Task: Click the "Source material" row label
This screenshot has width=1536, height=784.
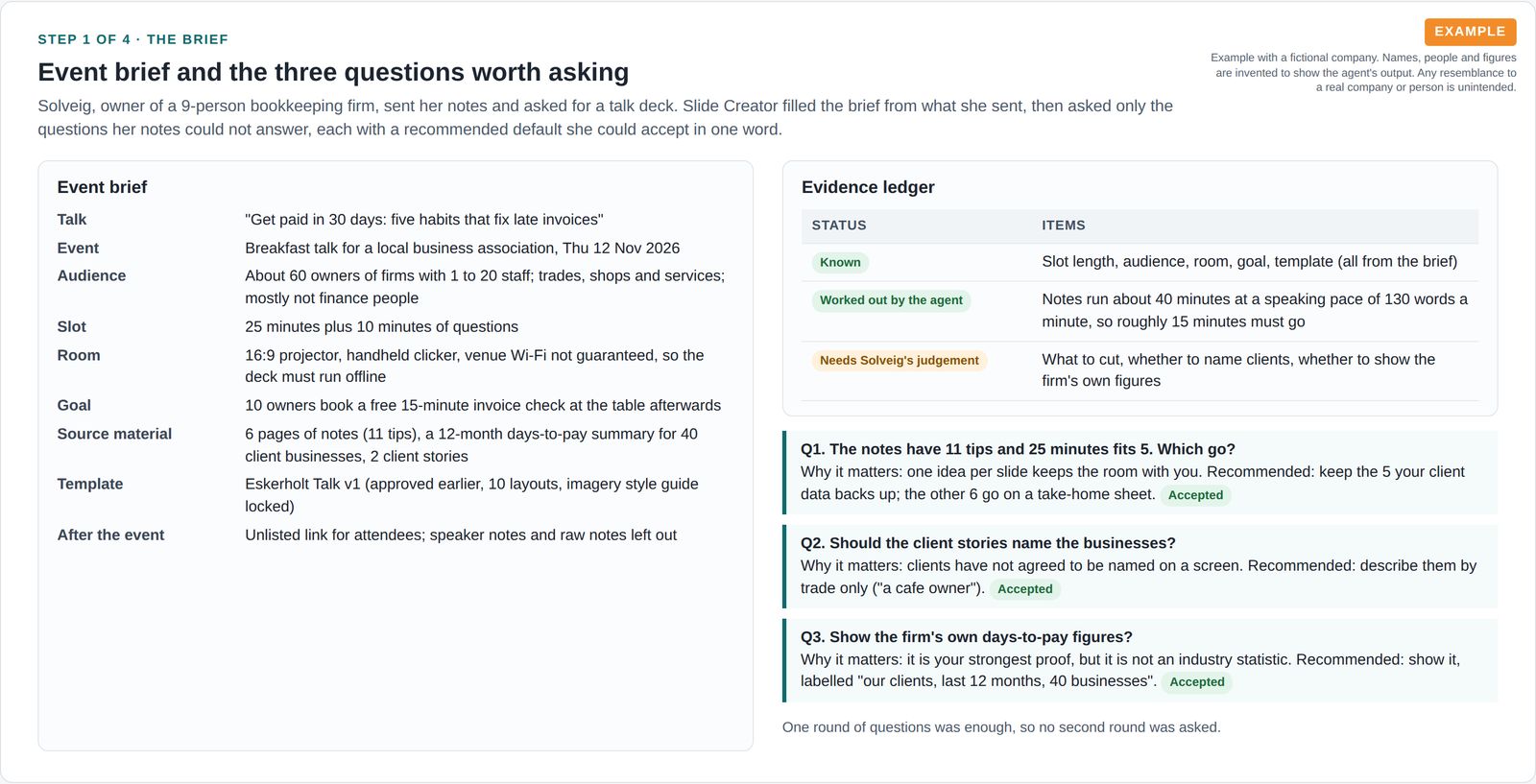Action: (x=114, y=434)
